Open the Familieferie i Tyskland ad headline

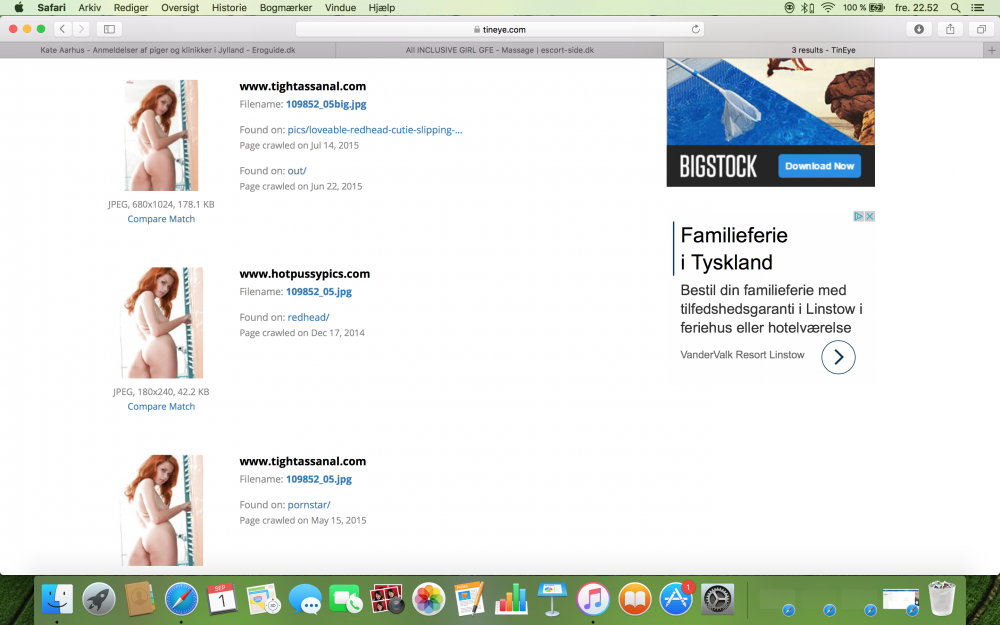tap(734, 249)
